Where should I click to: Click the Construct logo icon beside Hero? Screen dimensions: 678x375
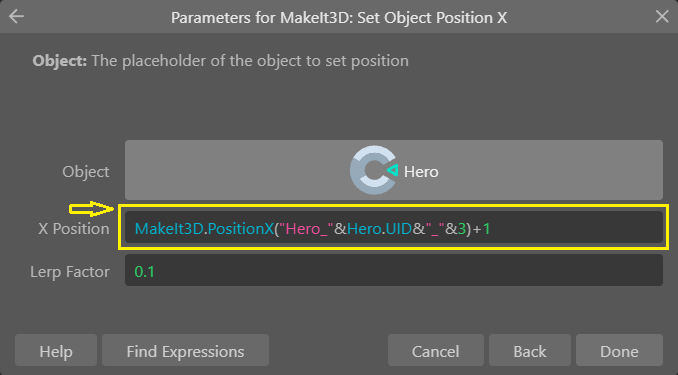[374, 170]
